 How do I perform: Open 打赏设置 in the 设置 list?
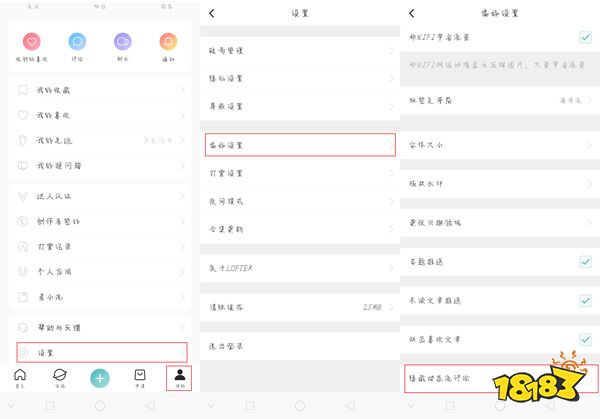(x=300, y=173)
